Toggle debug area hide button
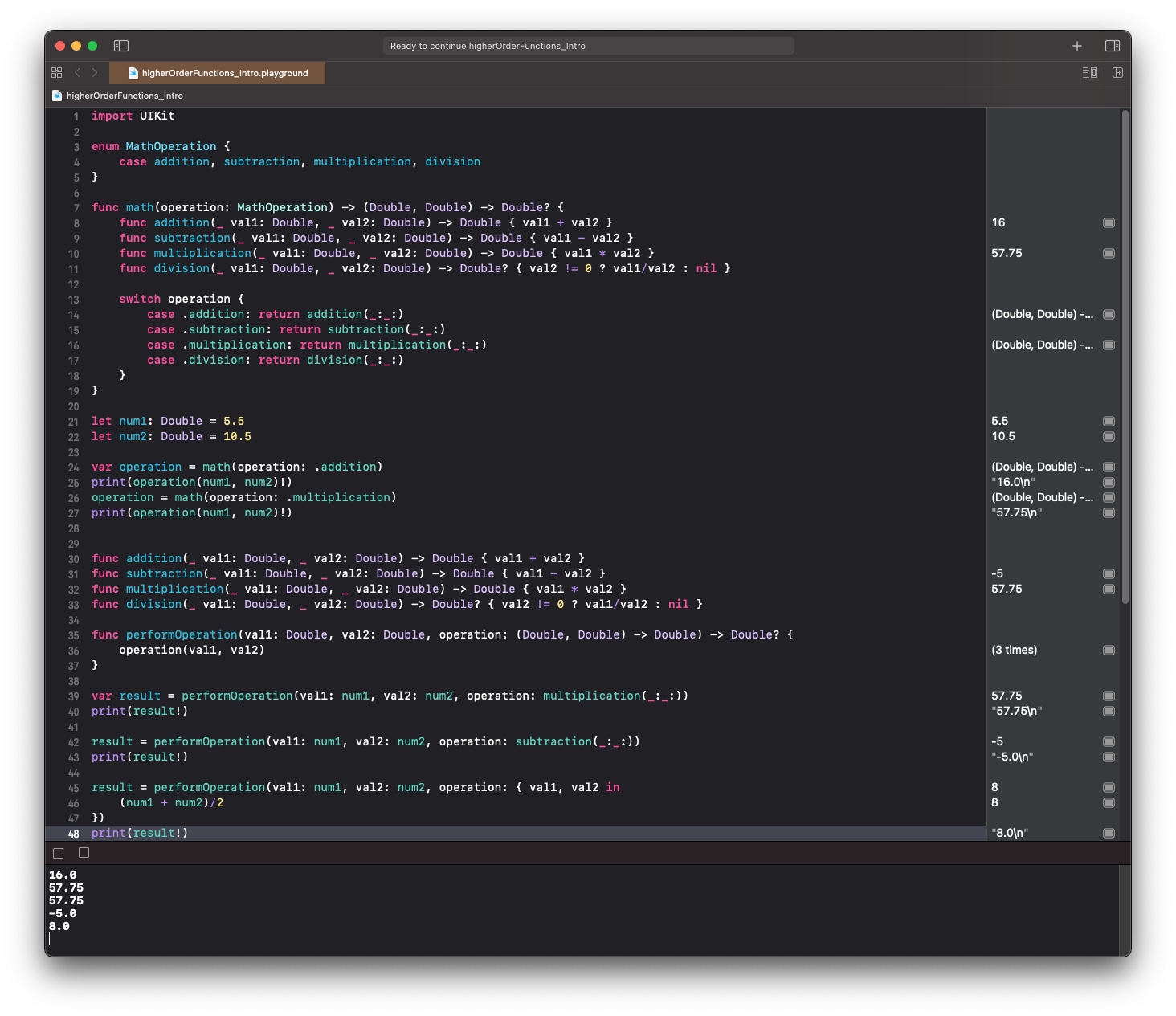Viewport: 1176px width, 1016px height. click(x=59, y=853)
